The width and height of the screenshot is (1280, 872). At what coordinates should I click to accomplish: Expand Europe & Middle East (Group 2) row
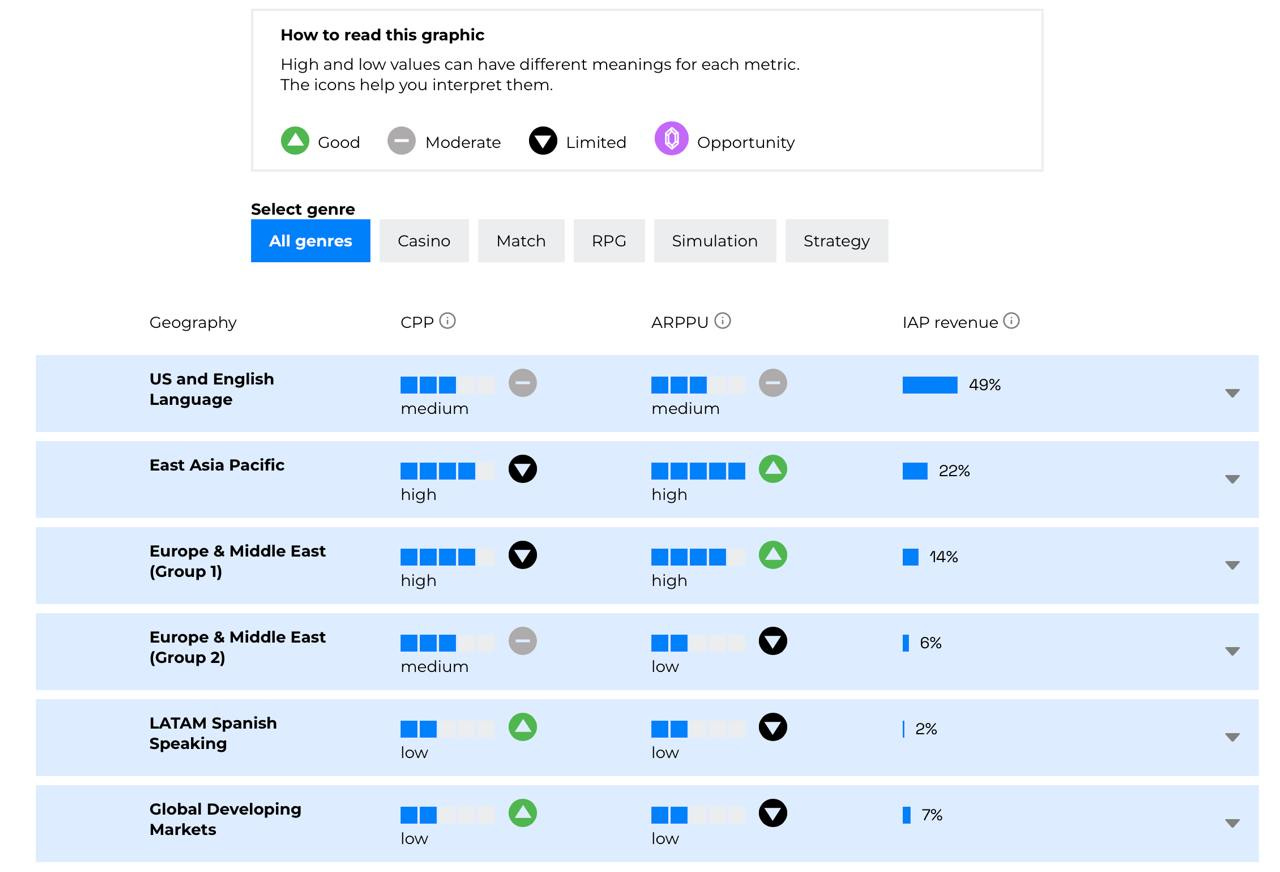[1232, 651]
